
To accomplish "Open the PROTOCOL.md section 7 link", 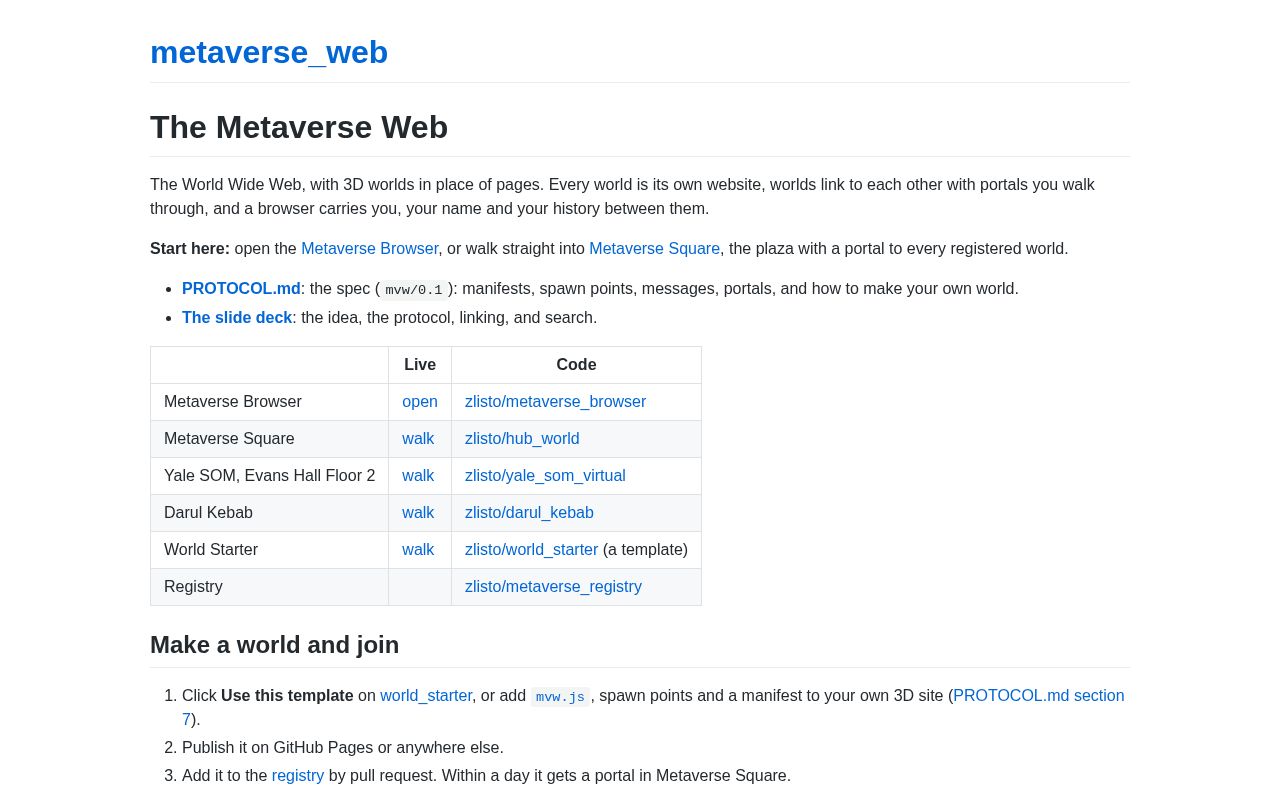I will coord(1038,695).
